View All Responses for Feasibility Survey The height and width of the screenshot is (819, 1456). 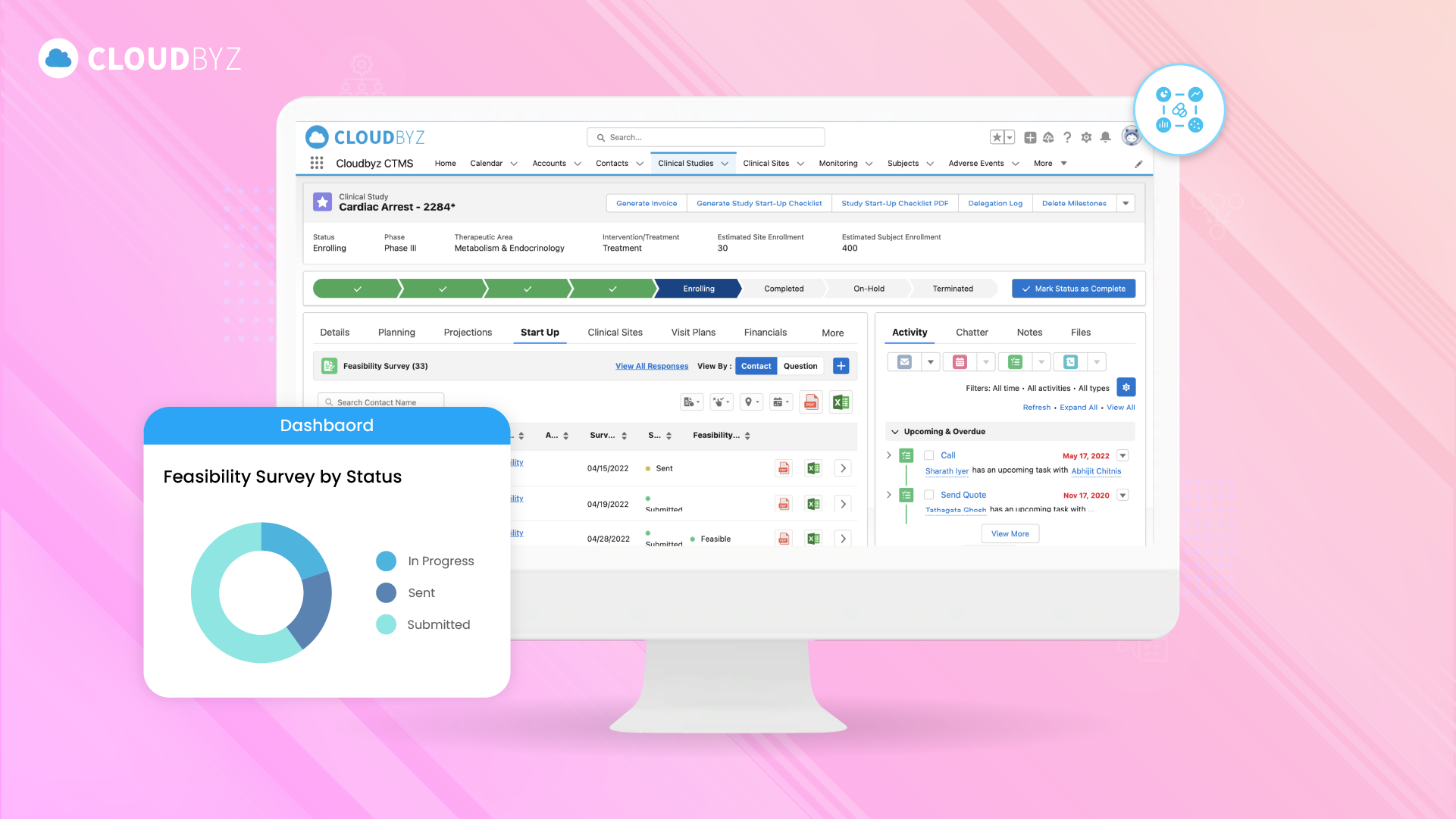pos(652,365)
